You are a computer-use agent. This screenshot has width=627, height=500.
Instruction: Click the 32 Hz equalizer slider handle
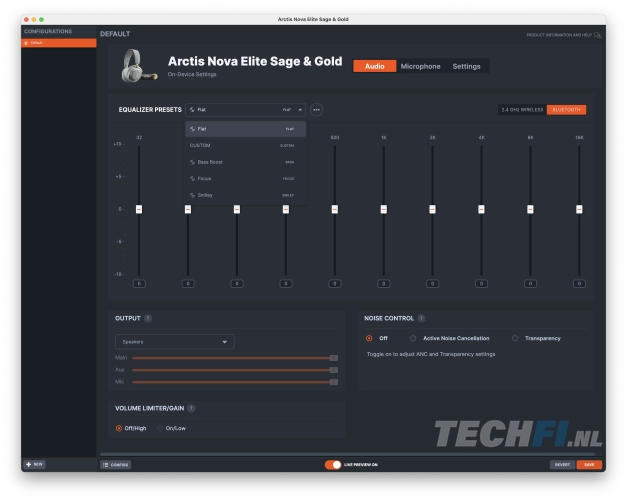point(139,209)
